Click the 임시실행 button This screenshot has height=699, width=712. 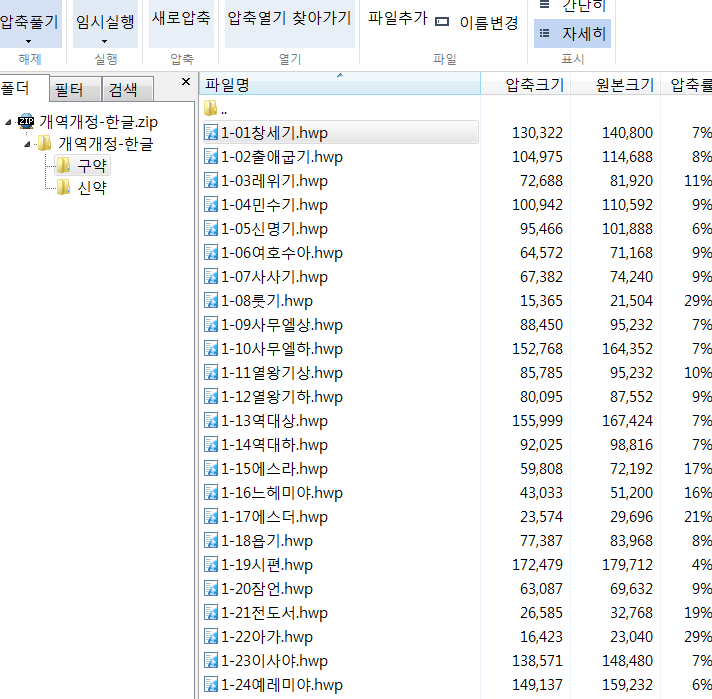[x=105, y=21]
